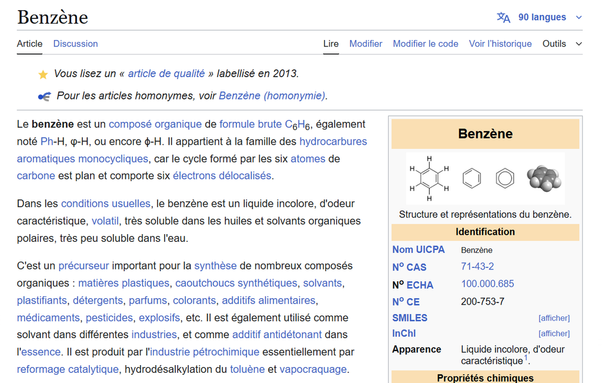
Task: Click footnote reference 1 in Apparence
Action: [x=526, y=358]
